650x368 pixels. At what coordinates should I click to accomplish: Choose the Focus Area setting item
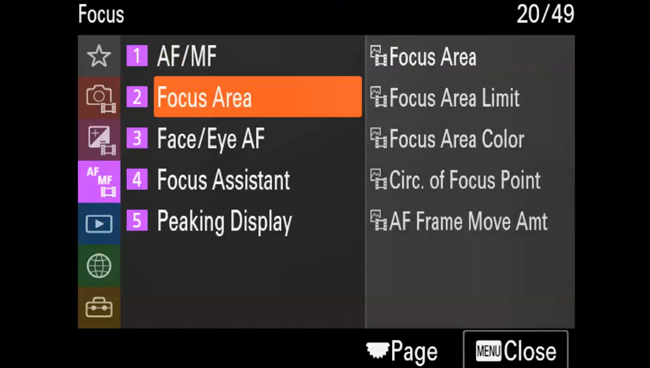470,56
